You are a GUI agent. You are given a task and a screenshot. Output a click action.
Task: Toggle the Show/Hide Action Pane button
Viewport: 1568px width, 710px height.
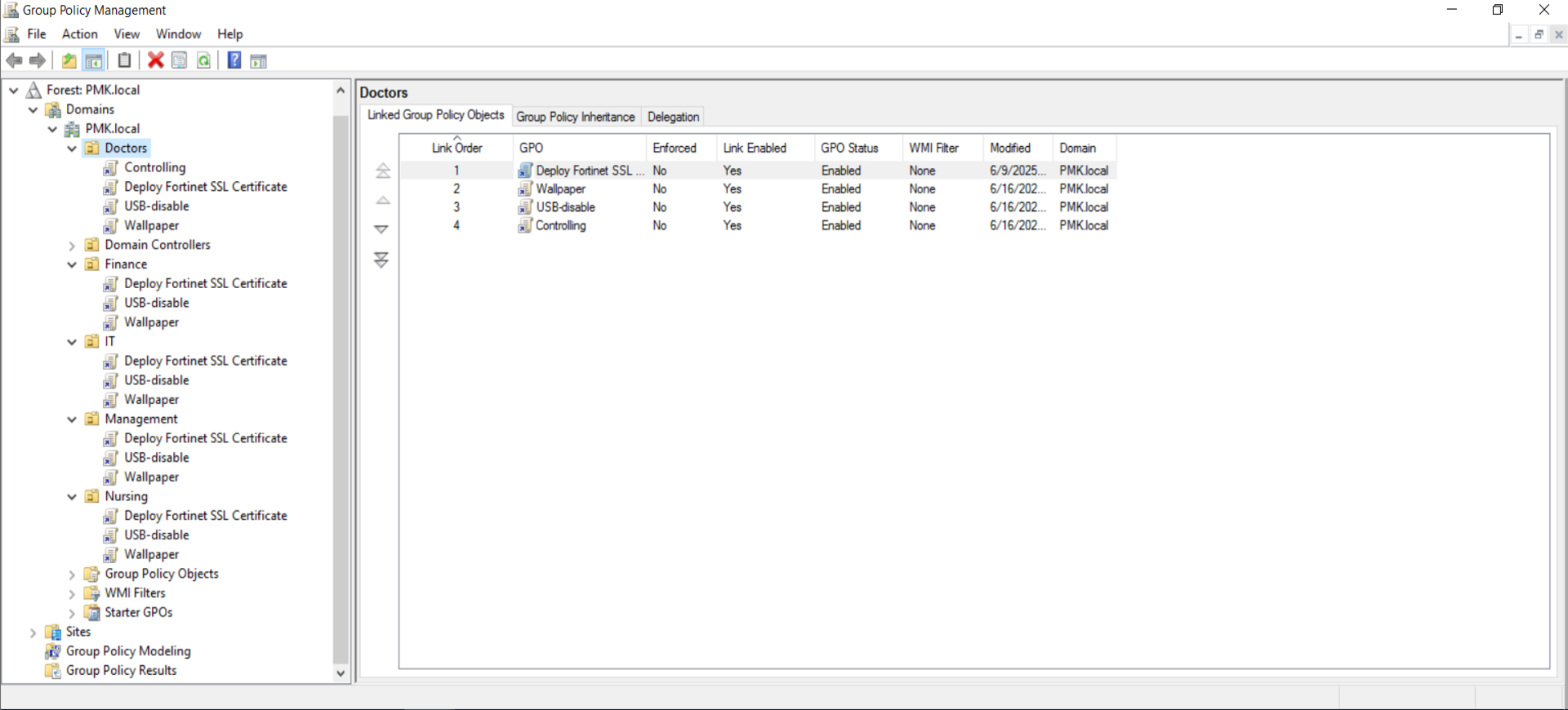[x=259, y=60]
